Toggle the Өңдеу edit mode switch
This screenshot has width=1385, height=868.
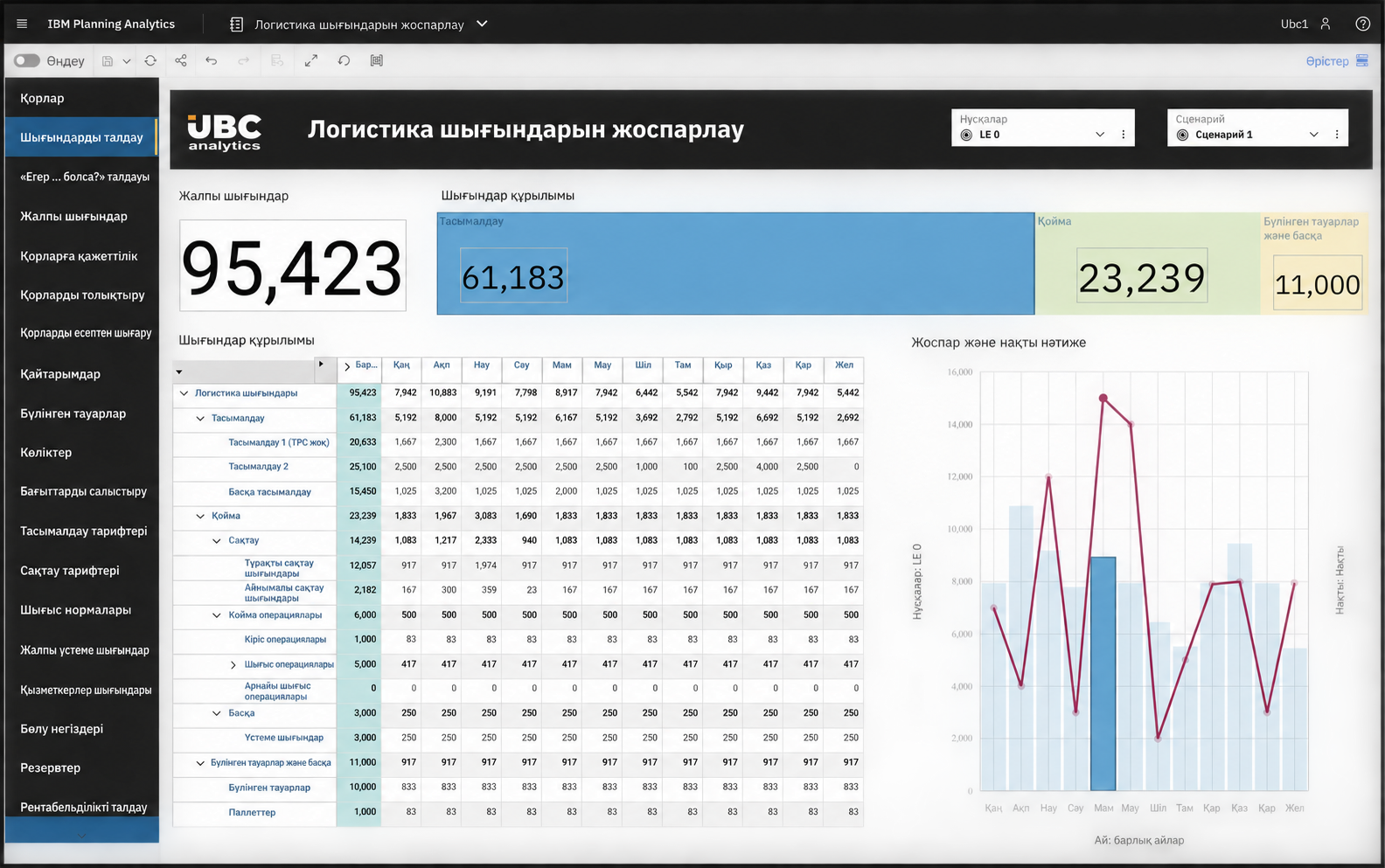pyautogui.click(x=27, y=60)
